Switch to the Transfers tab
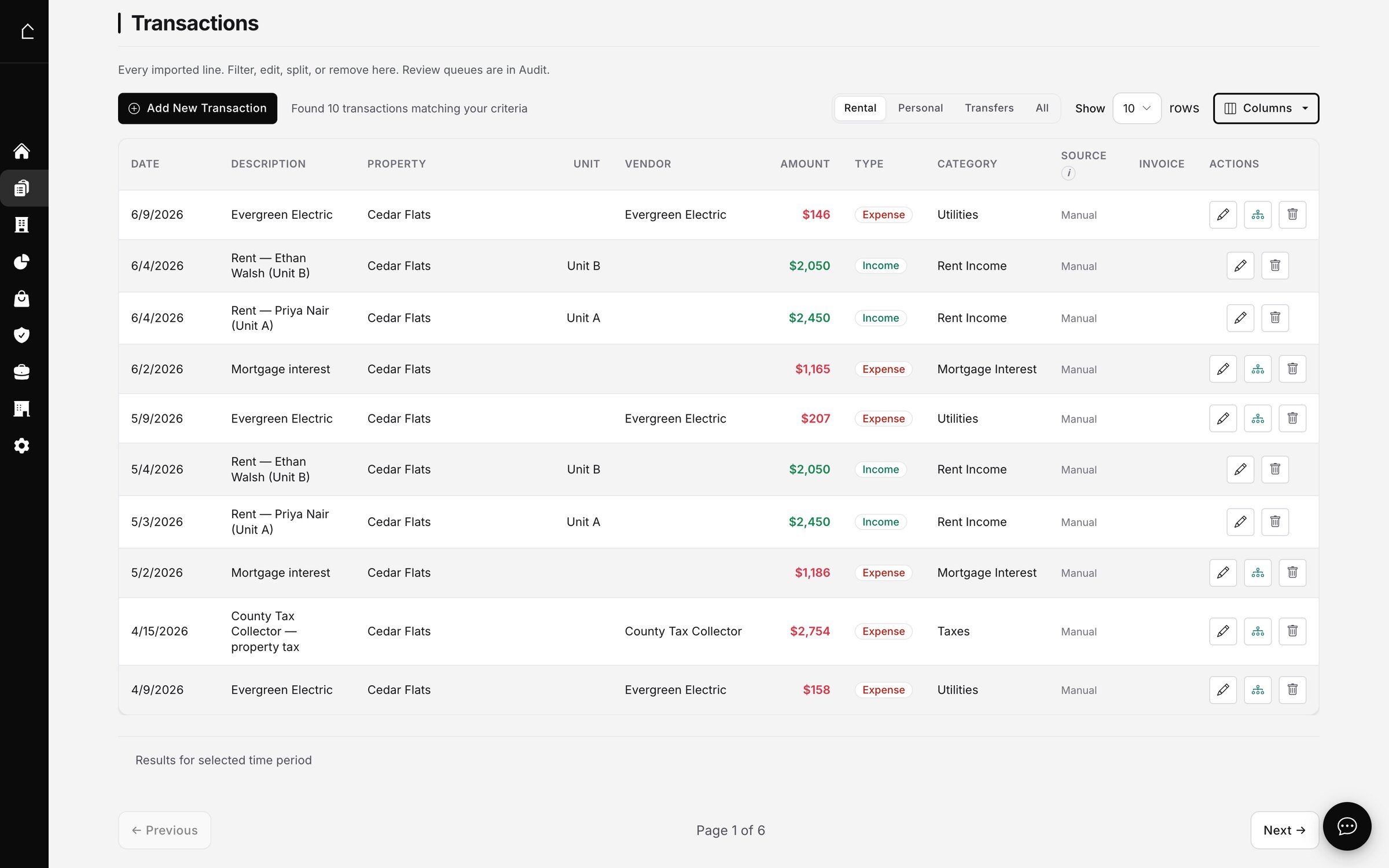Viewport: 1389px width, 868px height. pyautogui.click(x=989, y=108)
